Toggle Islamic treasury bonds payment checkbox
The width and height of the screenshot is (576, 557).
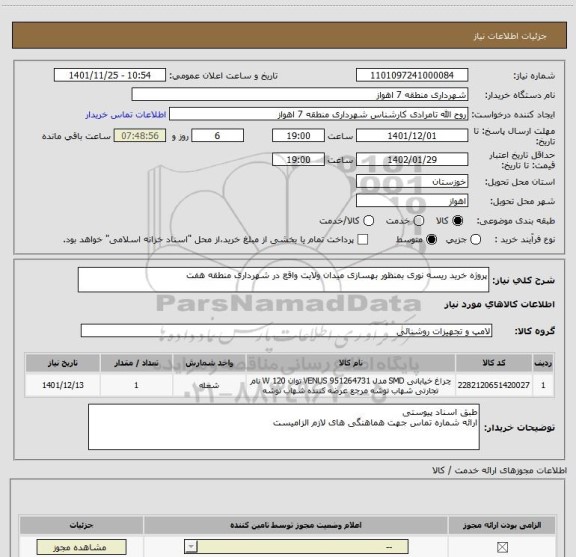click(363, 240)
